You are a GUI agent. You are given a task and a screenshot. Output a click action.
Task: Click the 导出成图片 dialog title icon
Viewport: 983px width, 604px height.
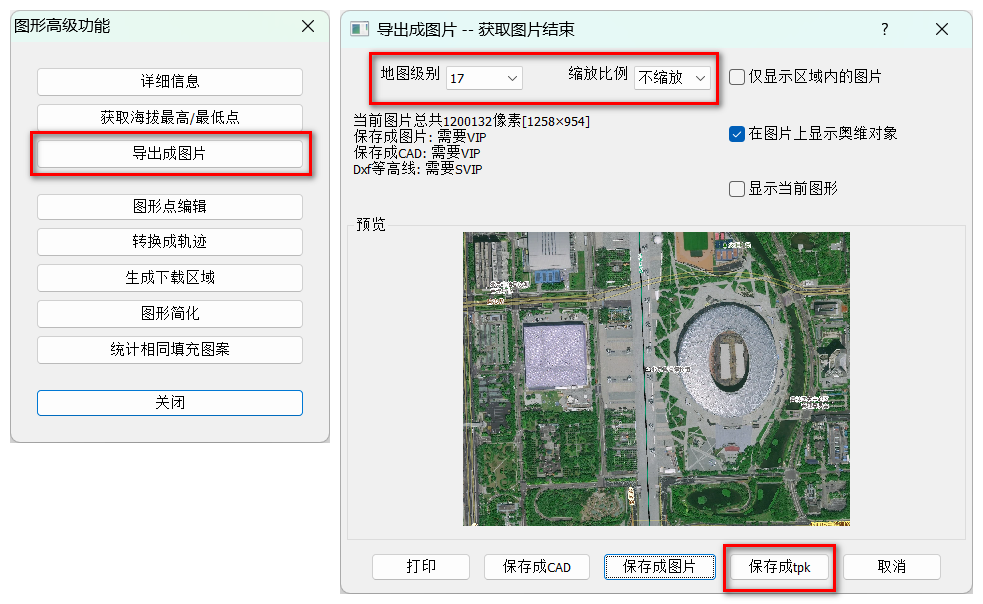pos(359,29)
